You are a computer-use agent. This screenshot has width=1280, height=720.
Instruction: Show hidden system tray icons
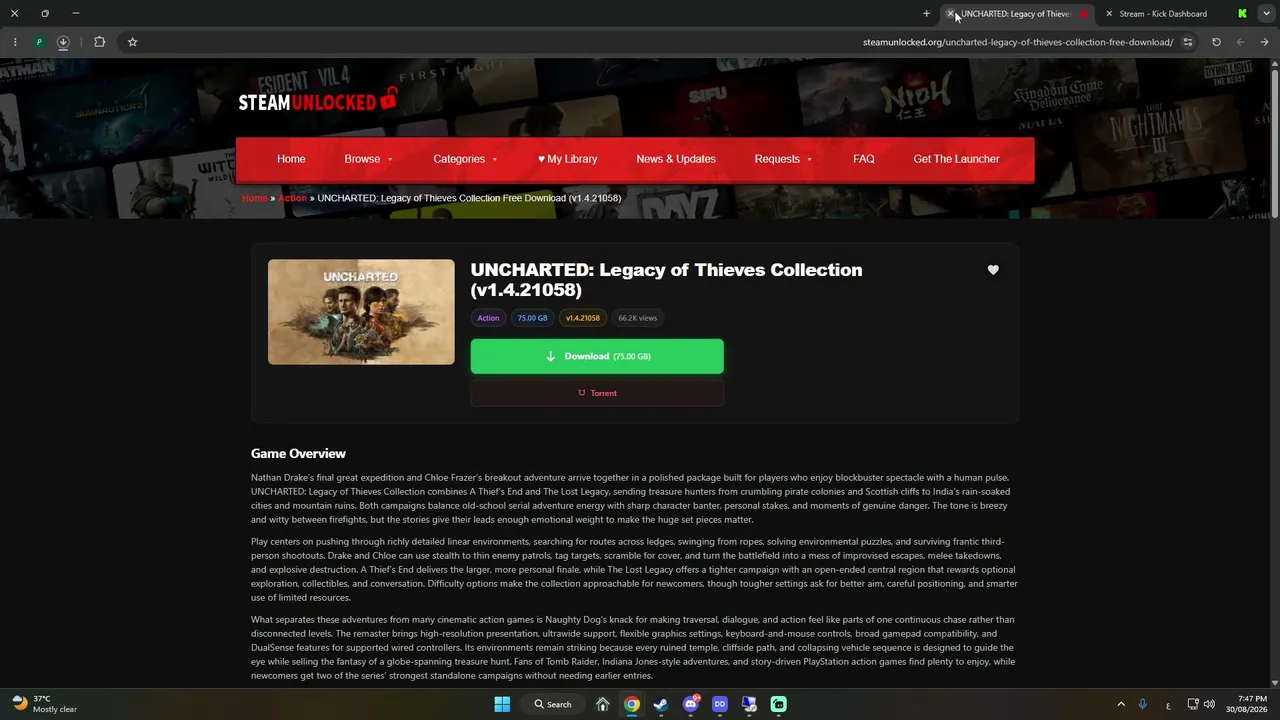(x=1120, y=704)
